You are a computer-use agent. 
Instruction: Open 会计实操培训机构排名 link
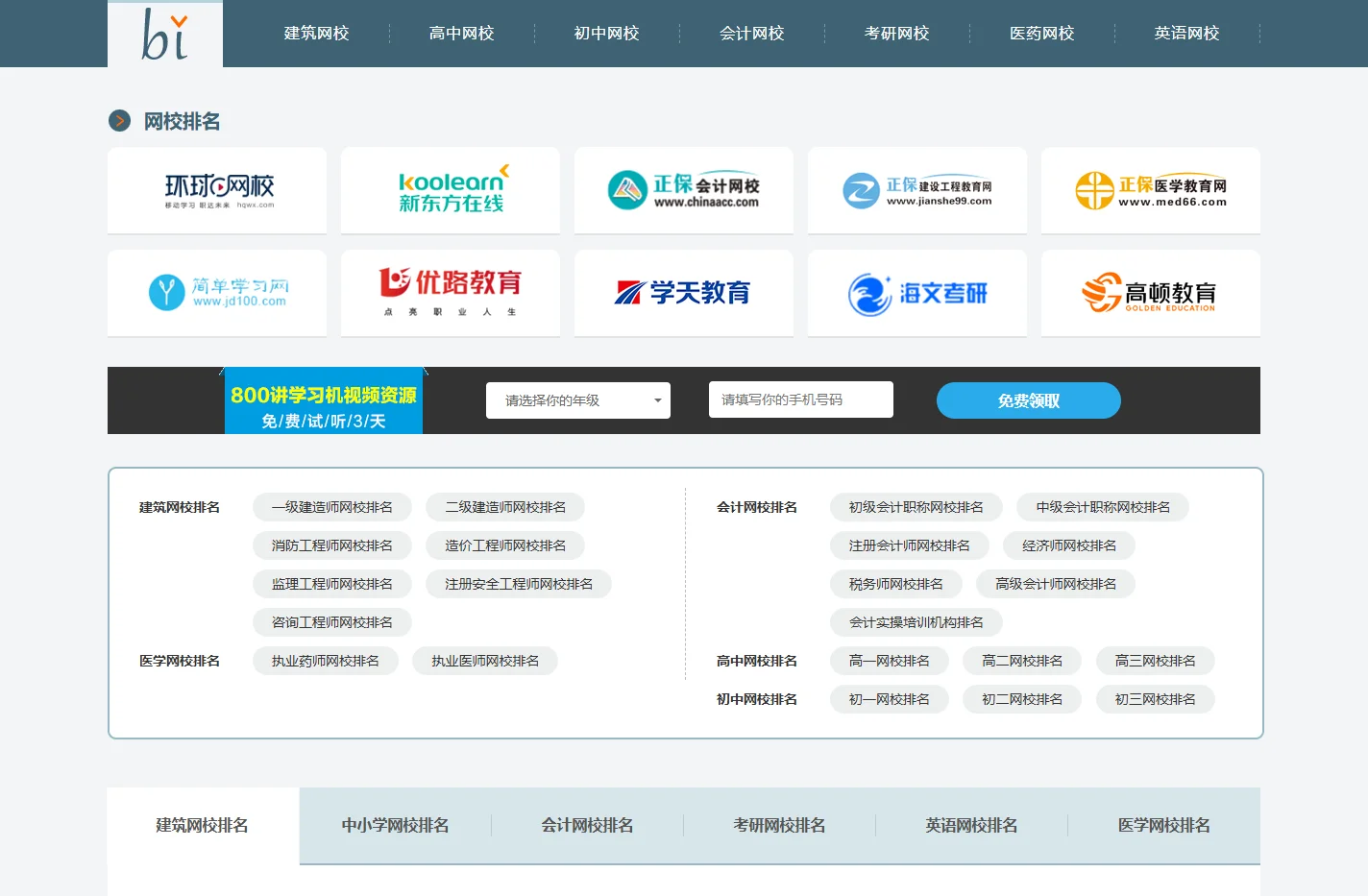916,622
